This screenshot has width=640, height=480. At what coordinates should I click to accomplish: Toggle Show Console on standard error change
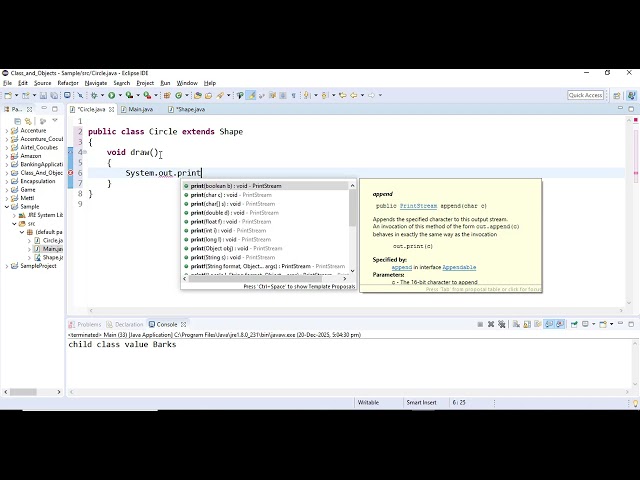560,324
